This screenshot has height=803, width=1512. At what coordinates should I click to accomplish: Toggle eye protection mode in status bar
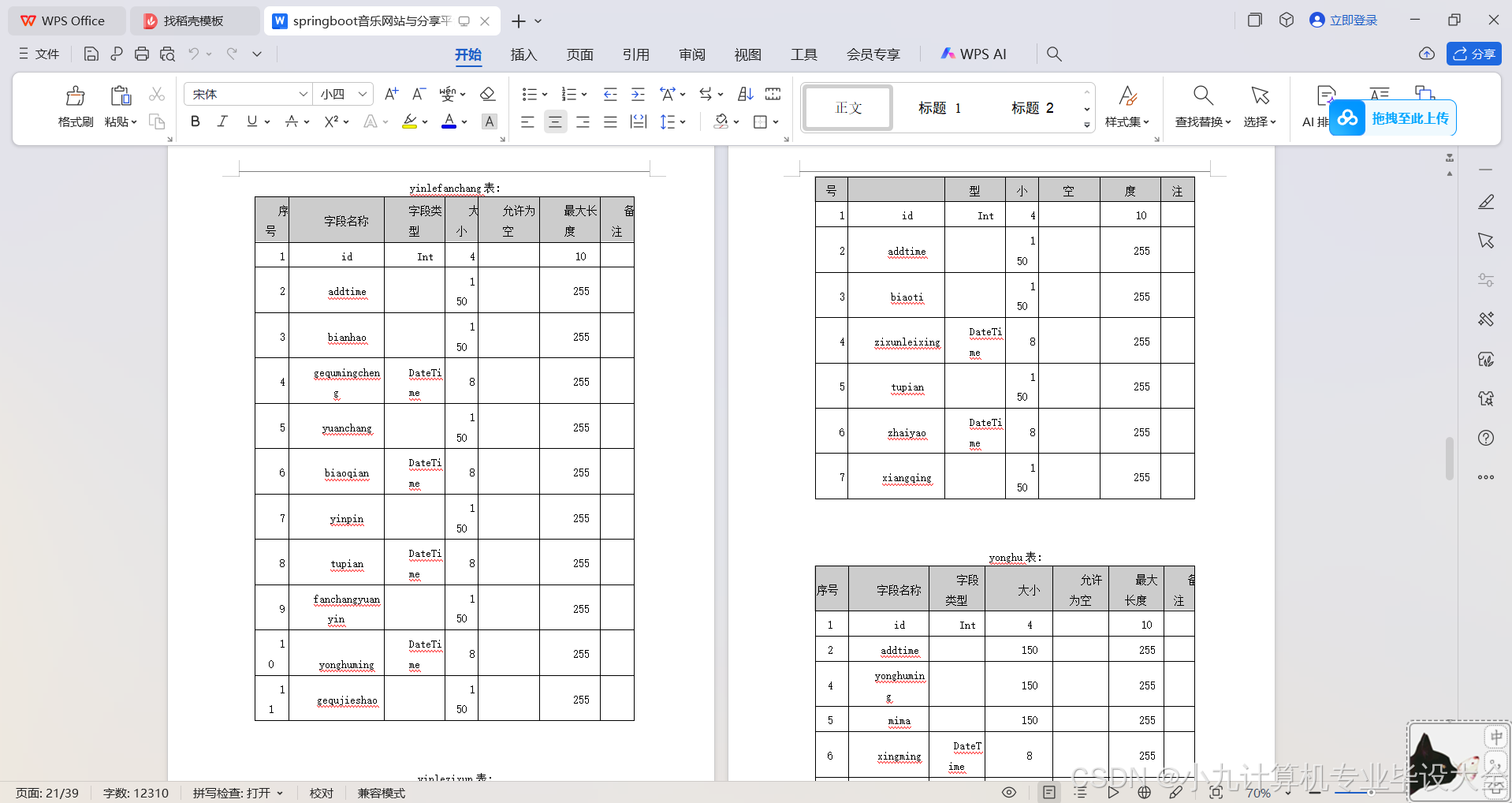1009,793
